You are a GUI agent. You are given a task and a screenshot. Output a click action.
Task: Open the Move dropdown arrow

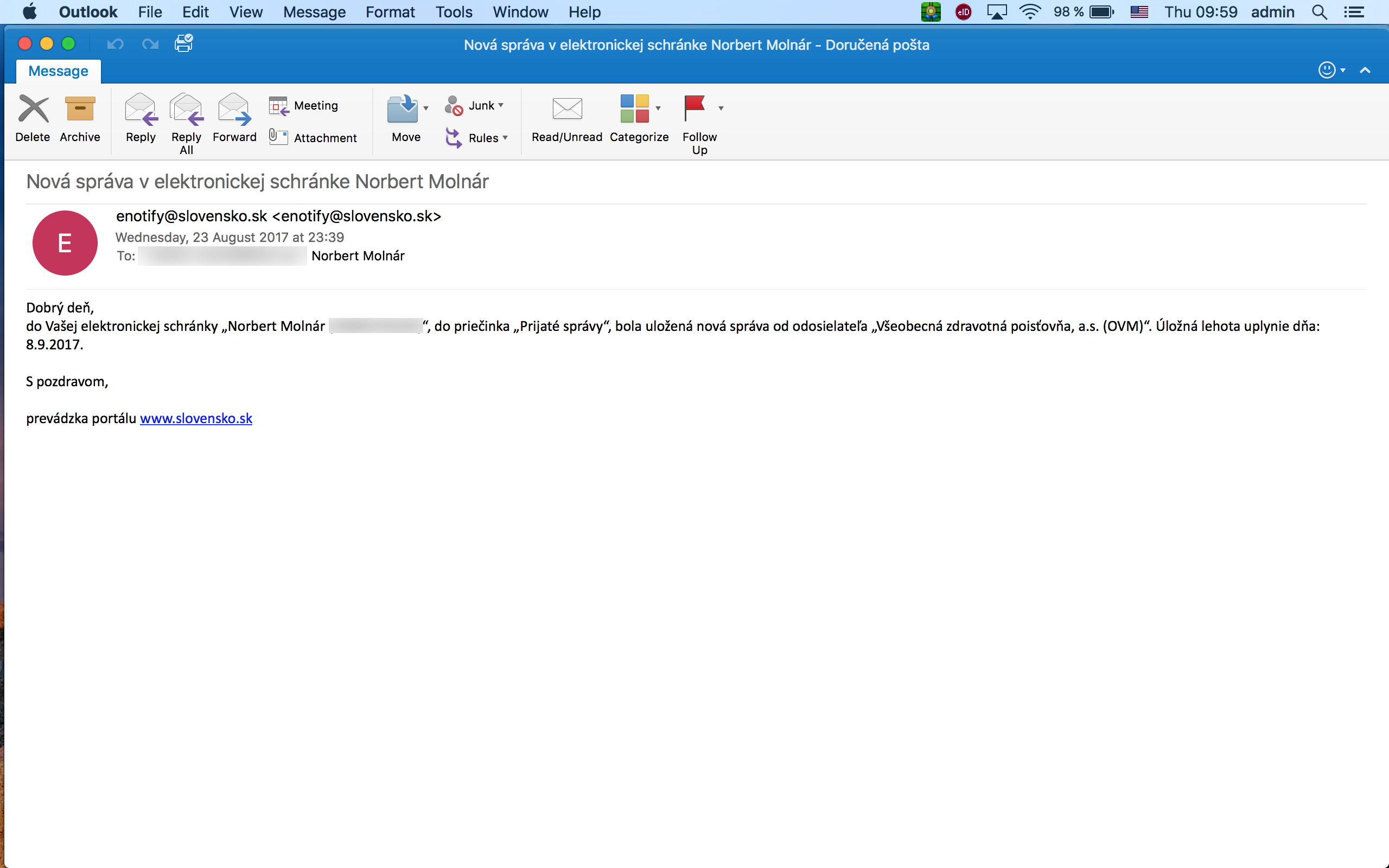point(426,108)
